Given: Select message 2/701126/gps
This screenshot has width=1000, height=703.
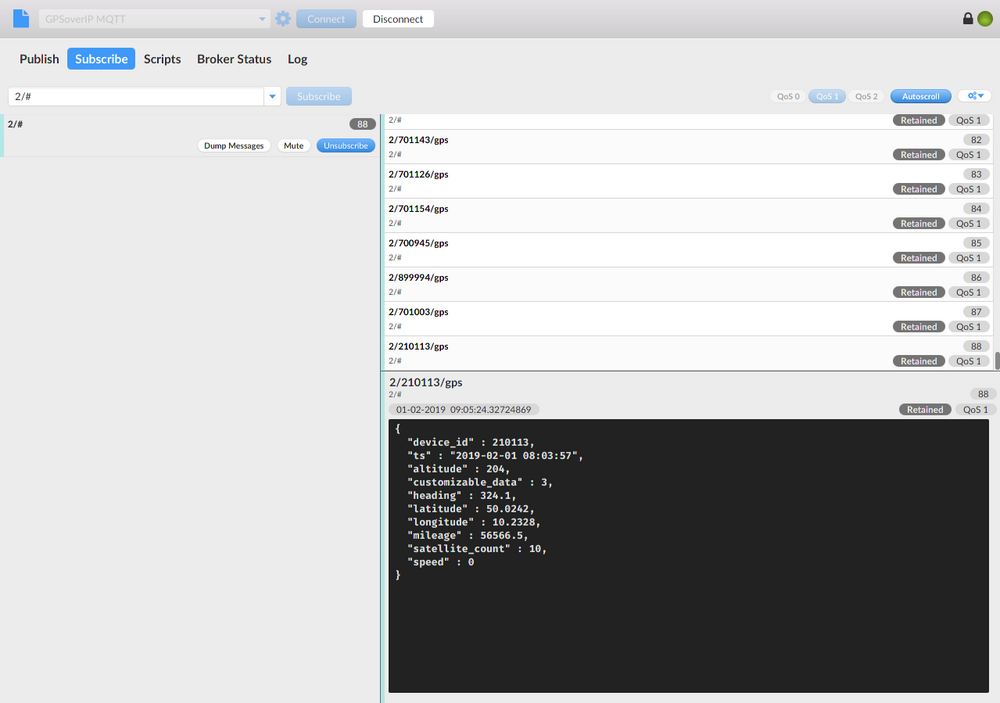Looking at the screenshot, I should (x=689, y=181).
